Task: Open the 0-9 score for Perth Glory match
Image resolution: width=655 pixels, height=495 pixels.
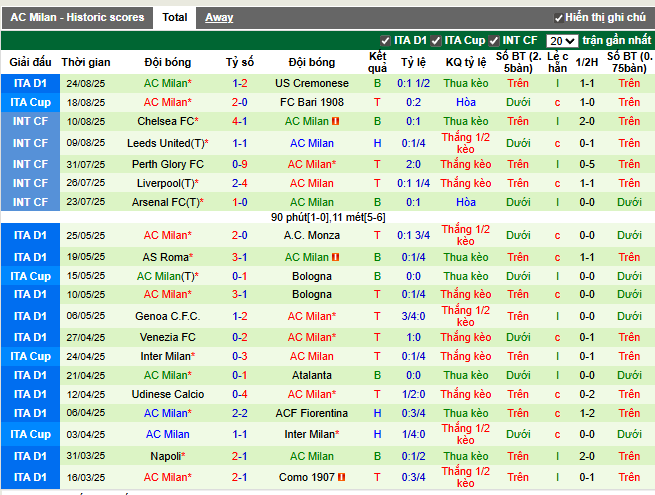Action: click(240, 164)
